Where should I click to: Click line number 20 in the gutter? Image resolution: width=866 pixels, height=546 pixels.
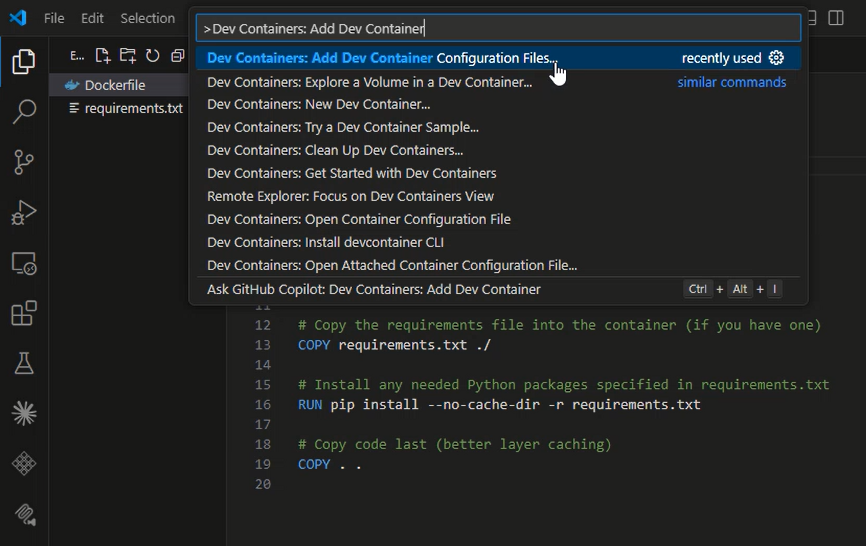(x=263, y=484)
